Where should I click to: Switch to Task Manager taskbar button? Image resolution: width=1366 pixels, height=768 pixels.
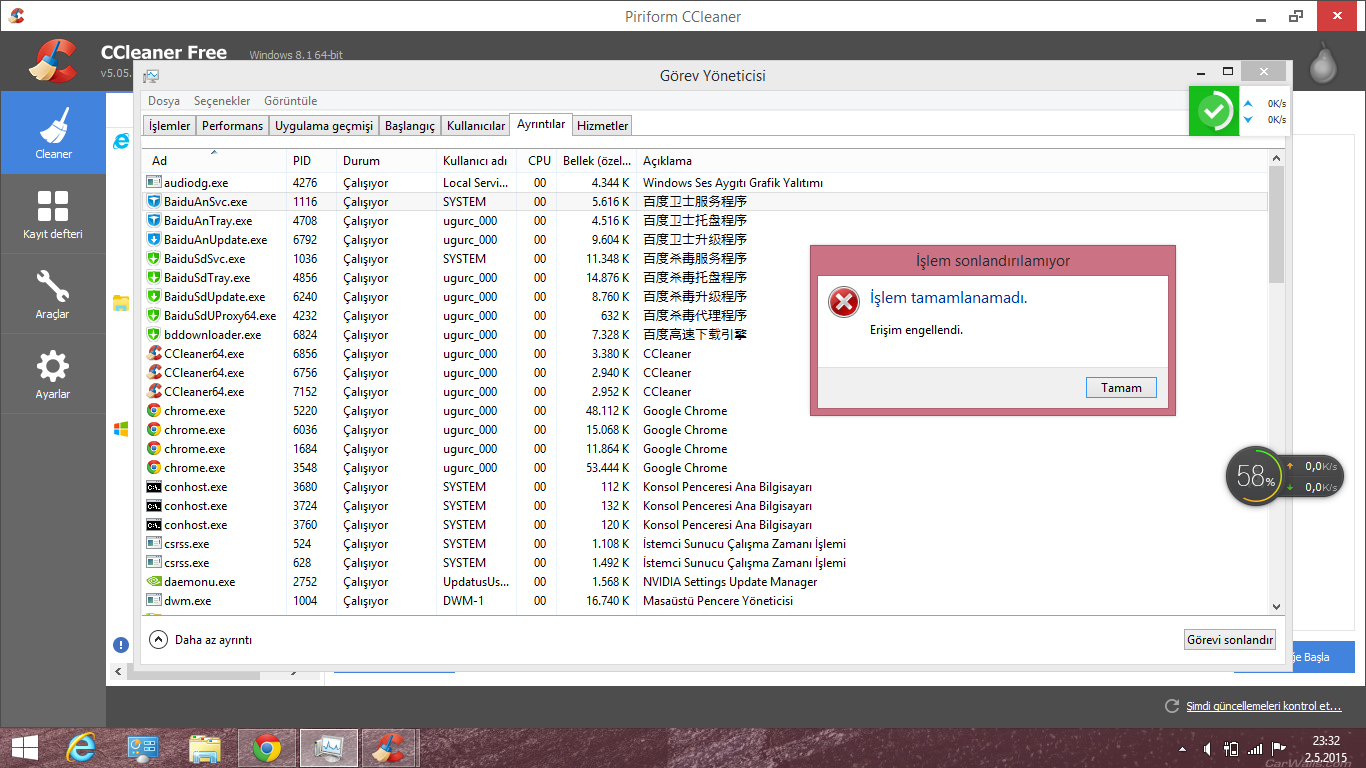point(328,748)
